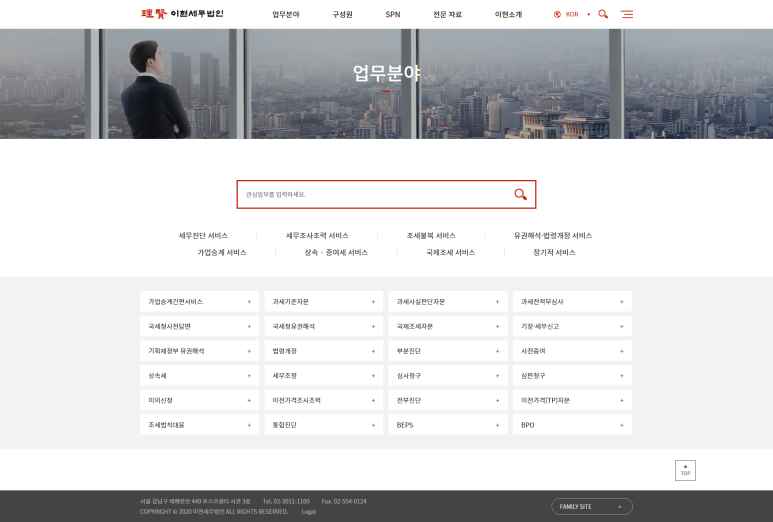
Task: Click the 조세범칙대응 card label
Action: pos(166,425)
